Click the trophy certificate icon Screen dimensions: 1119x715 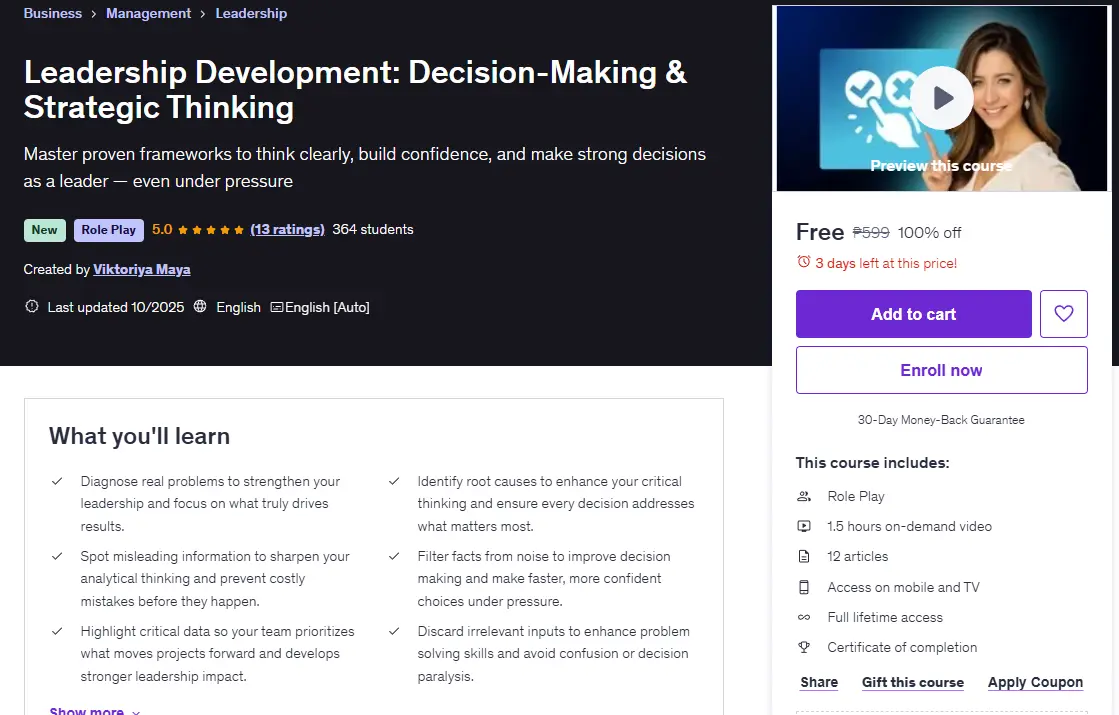pyautogui.click(x=804, y=647)
